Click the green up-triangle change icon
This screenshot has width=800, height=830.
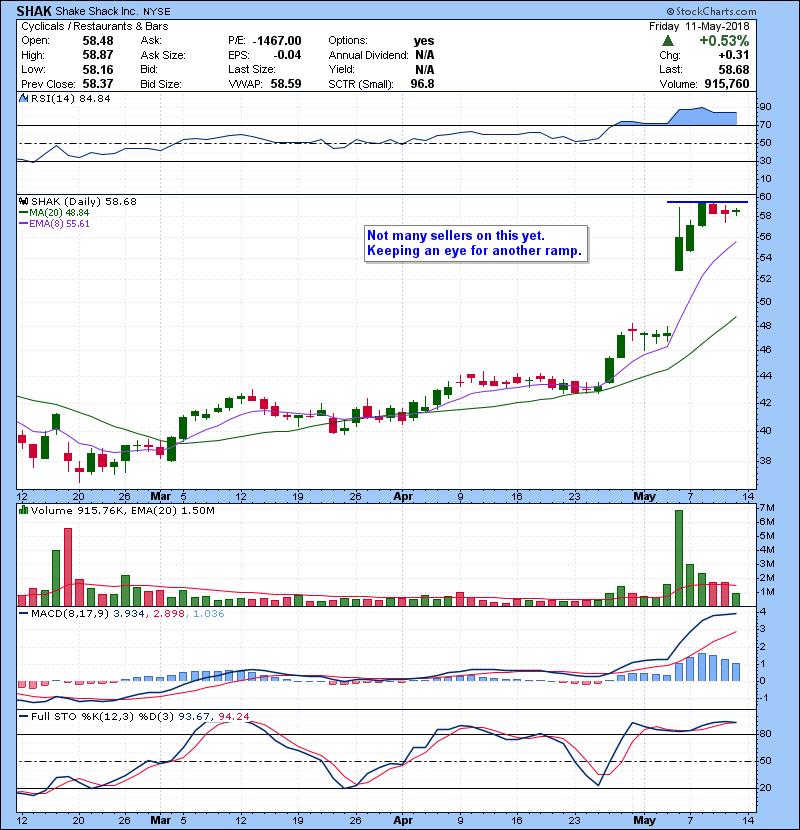[x=668, y=41]
